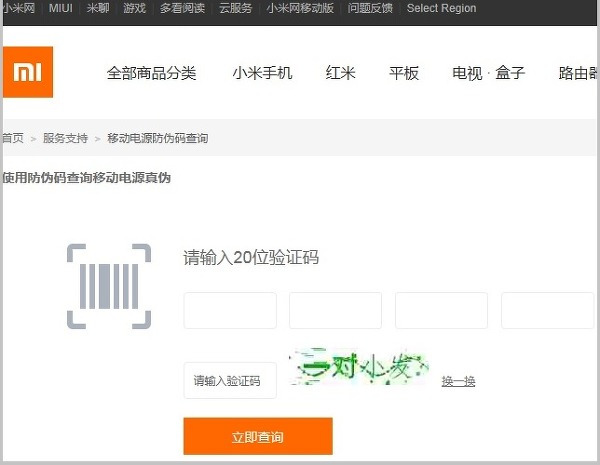Select the 电视 navigation item

(x=467, y=73)
